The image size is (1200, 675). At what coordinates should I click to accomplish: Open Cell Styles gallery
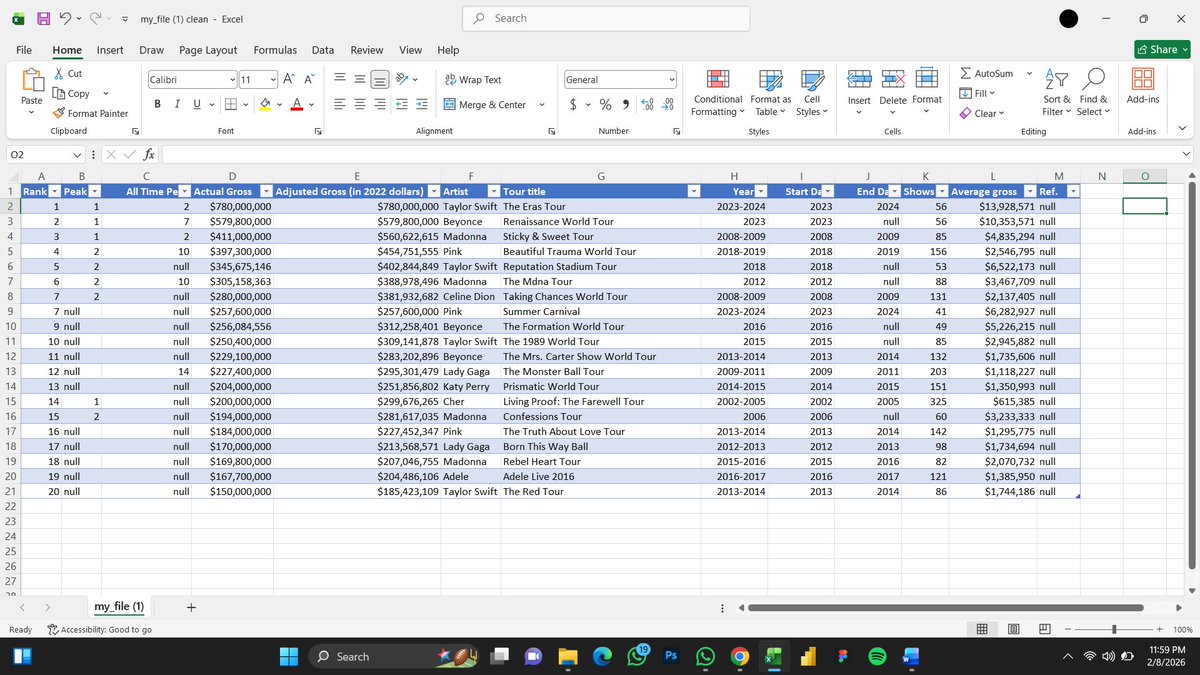(812, 93)
